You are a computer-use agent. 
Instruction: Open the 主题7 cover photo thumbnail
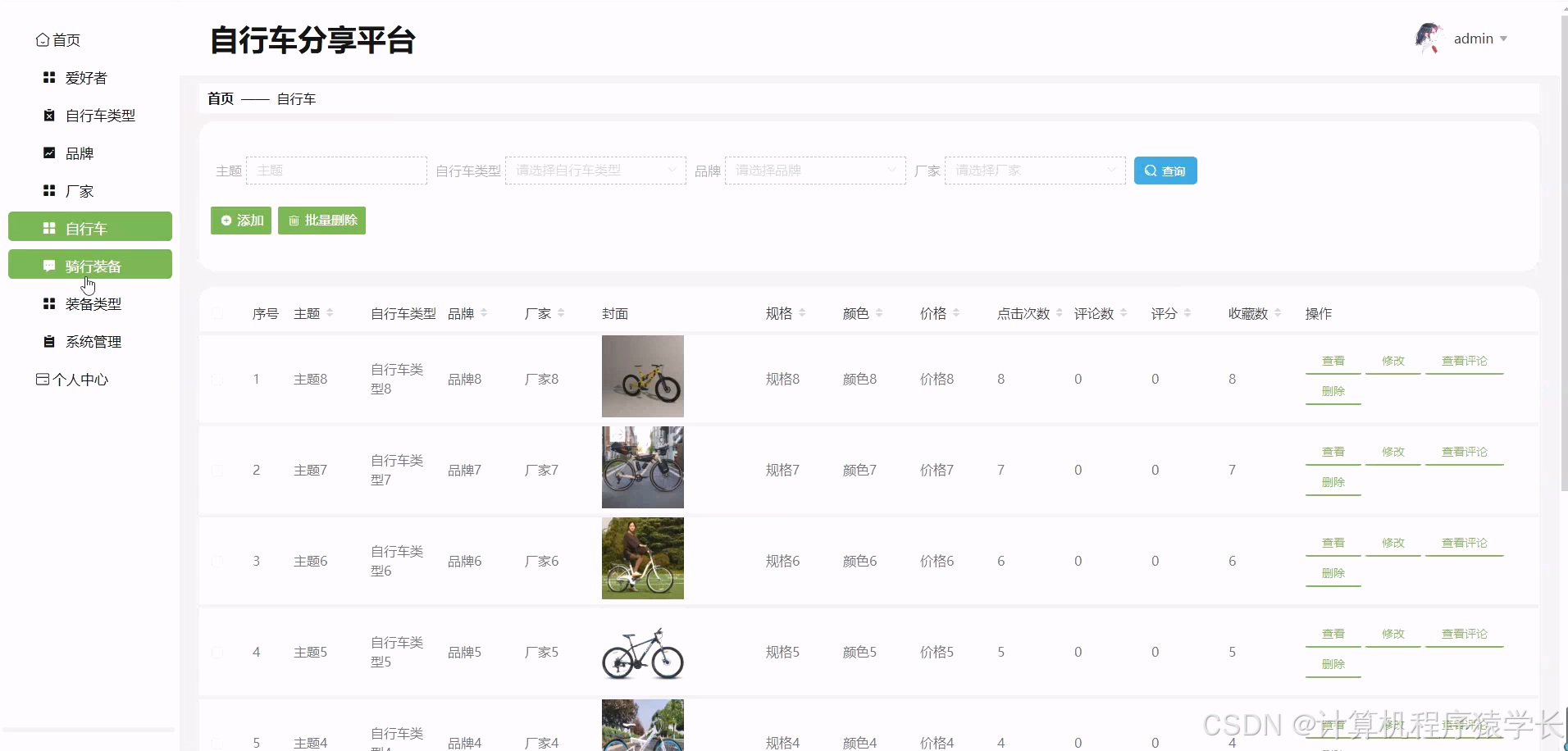click(x=643, y=467)
